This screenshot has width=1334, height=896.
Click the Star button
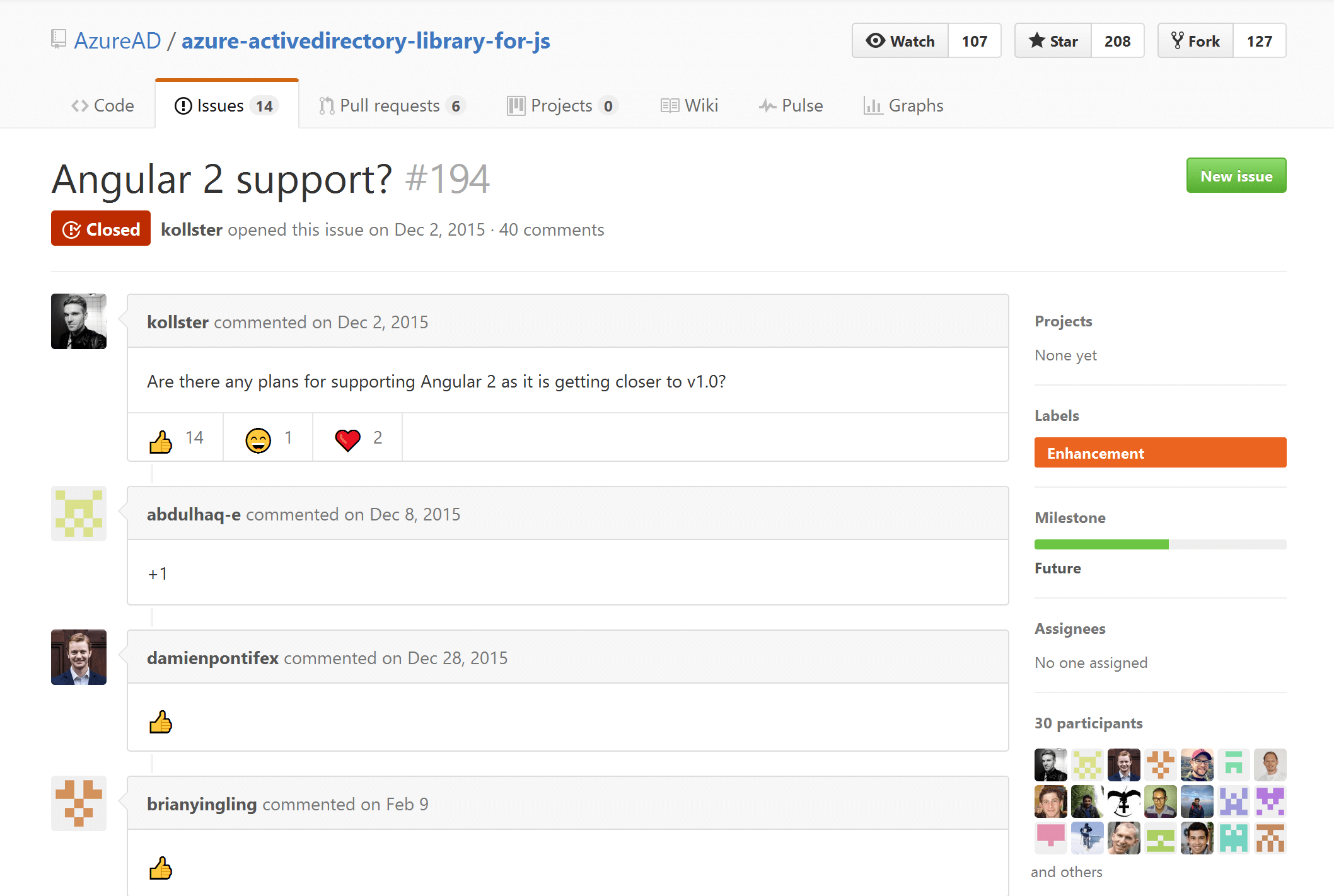coord(1053,41)
